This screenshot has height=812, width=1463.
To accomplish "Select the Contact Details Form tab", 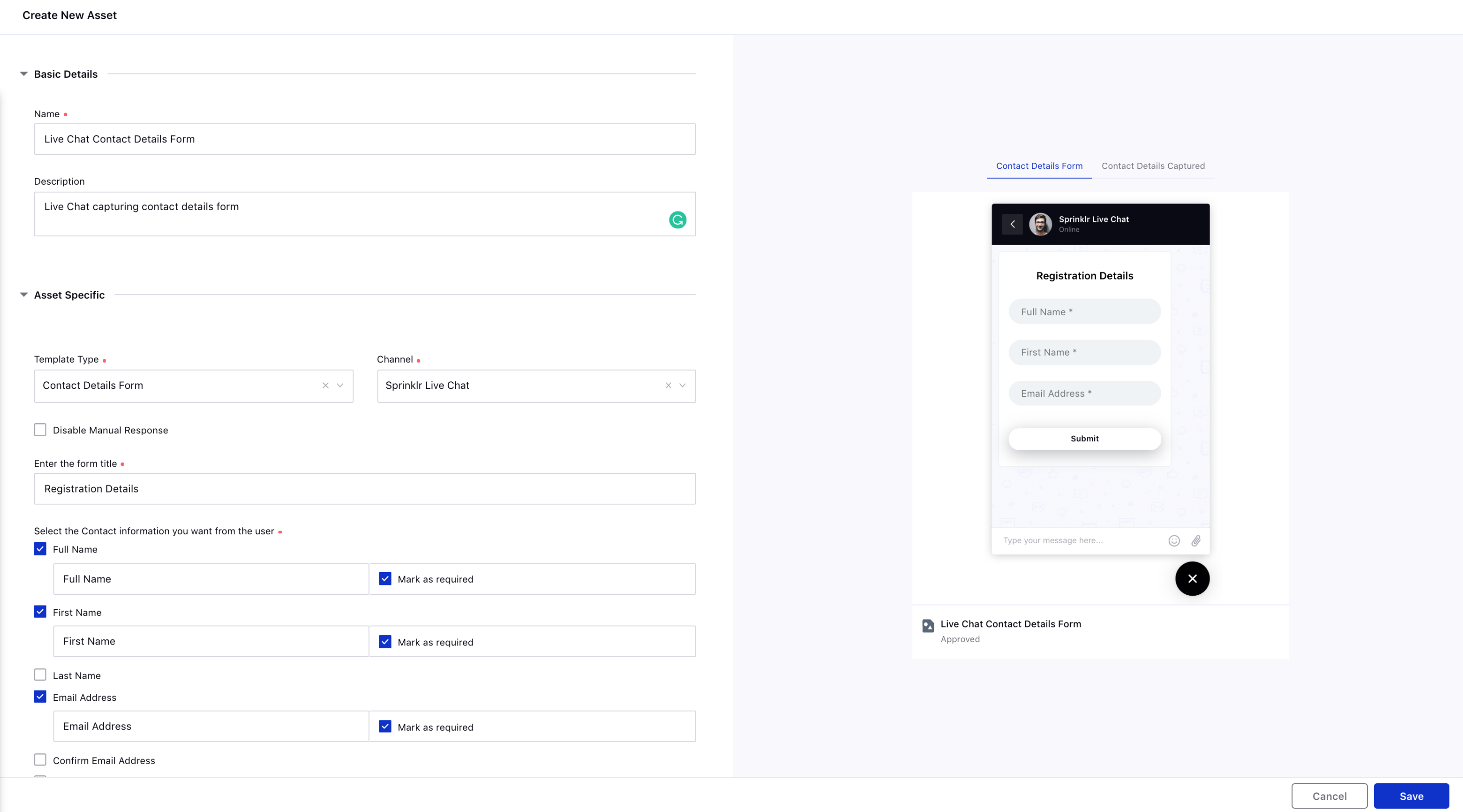I will click(1039, 166).
